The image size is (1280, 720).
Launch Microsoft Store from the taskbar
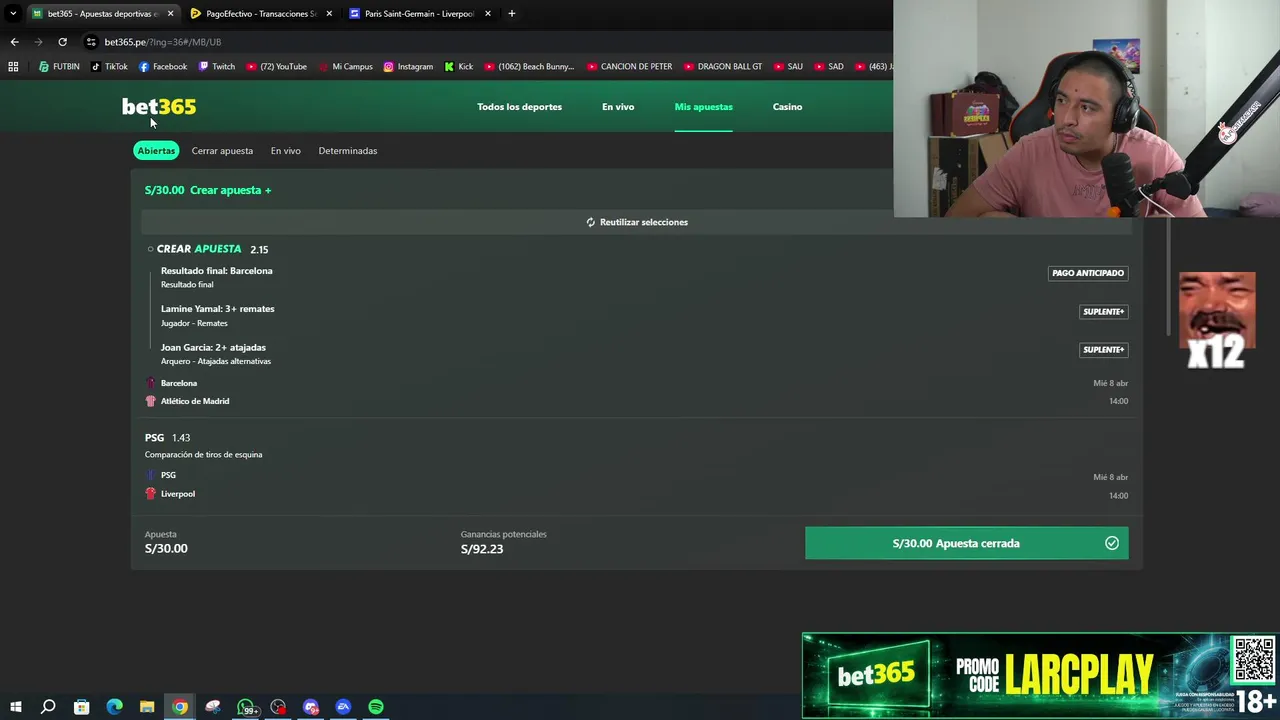[x=81, y=707]
